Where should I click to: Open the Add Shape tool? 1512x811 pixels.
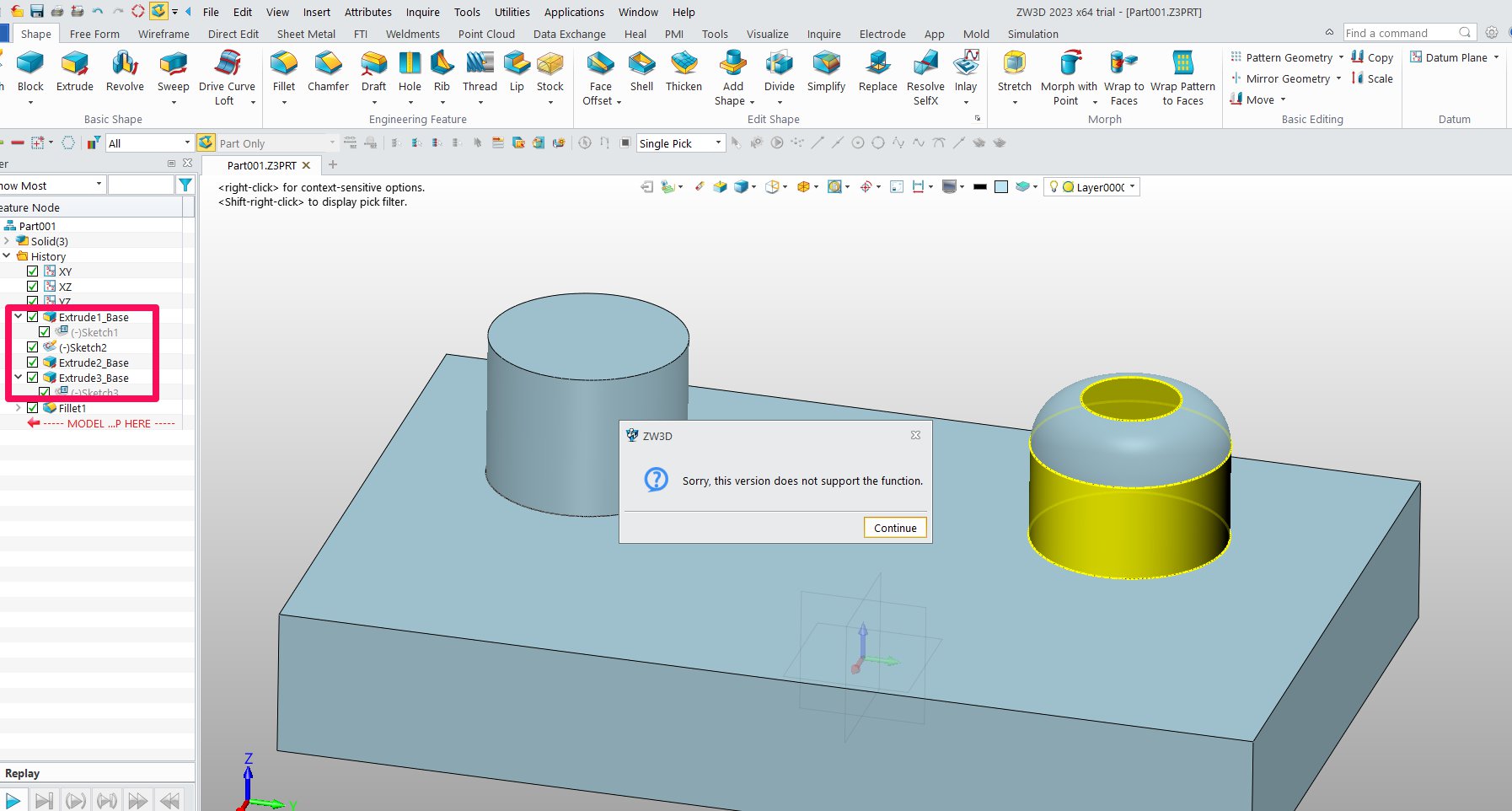pos(733,78)
